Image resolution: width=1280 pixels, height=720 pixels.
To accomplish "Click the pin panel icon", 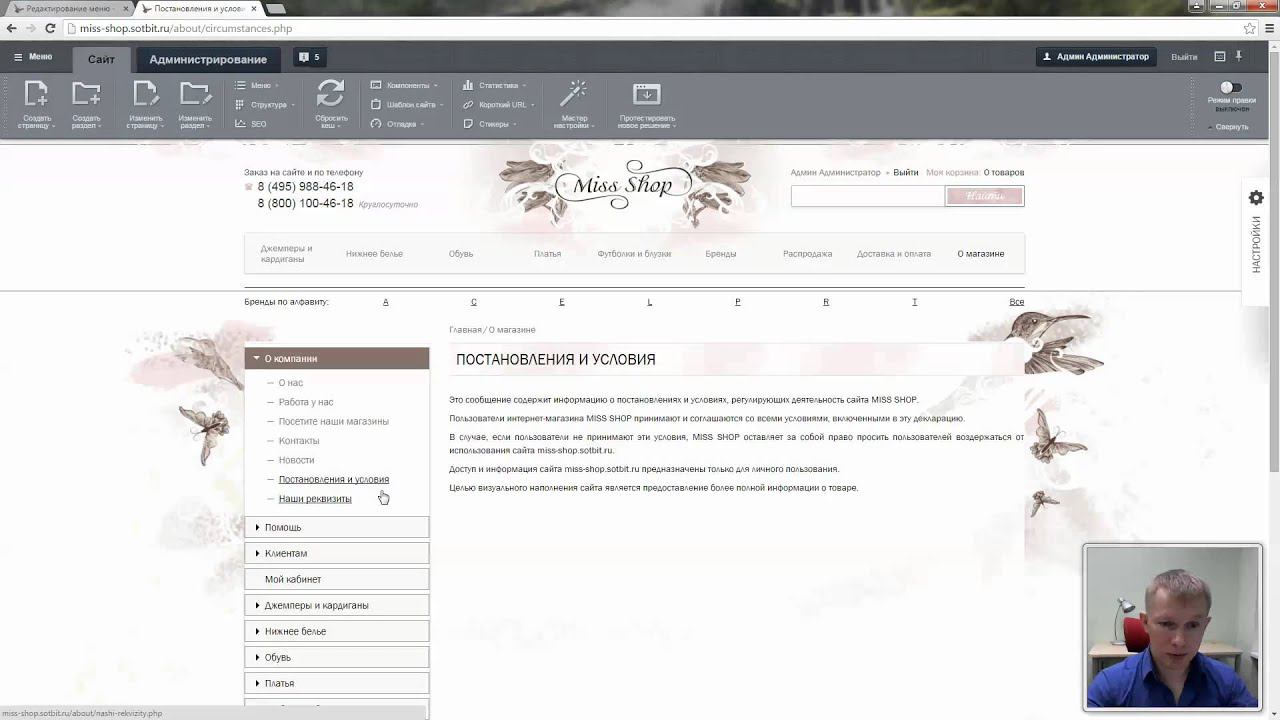I will [1238, 56].
